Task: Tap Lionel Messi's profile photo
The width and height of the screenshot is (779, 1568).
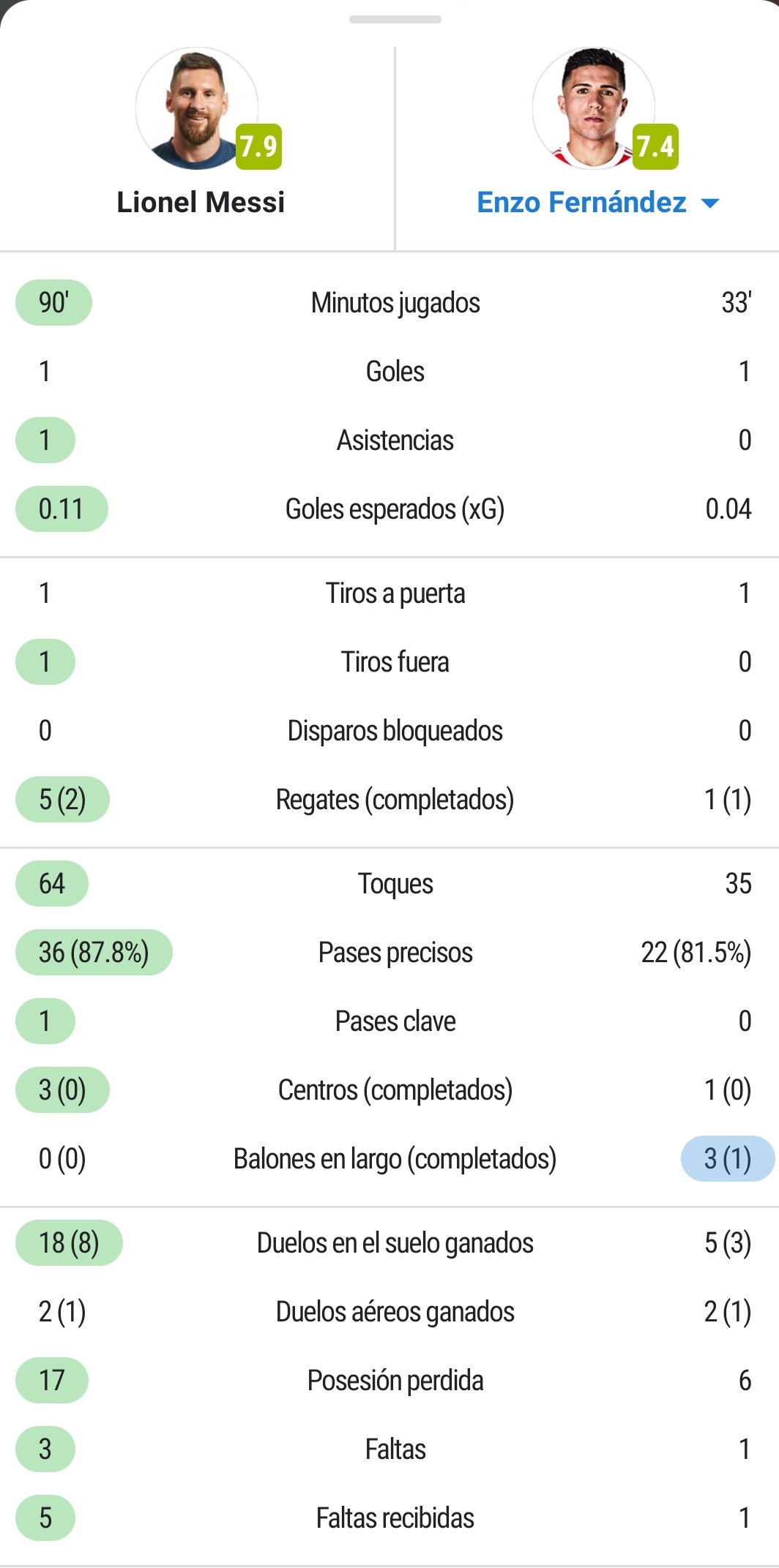Action: (197, 108)
